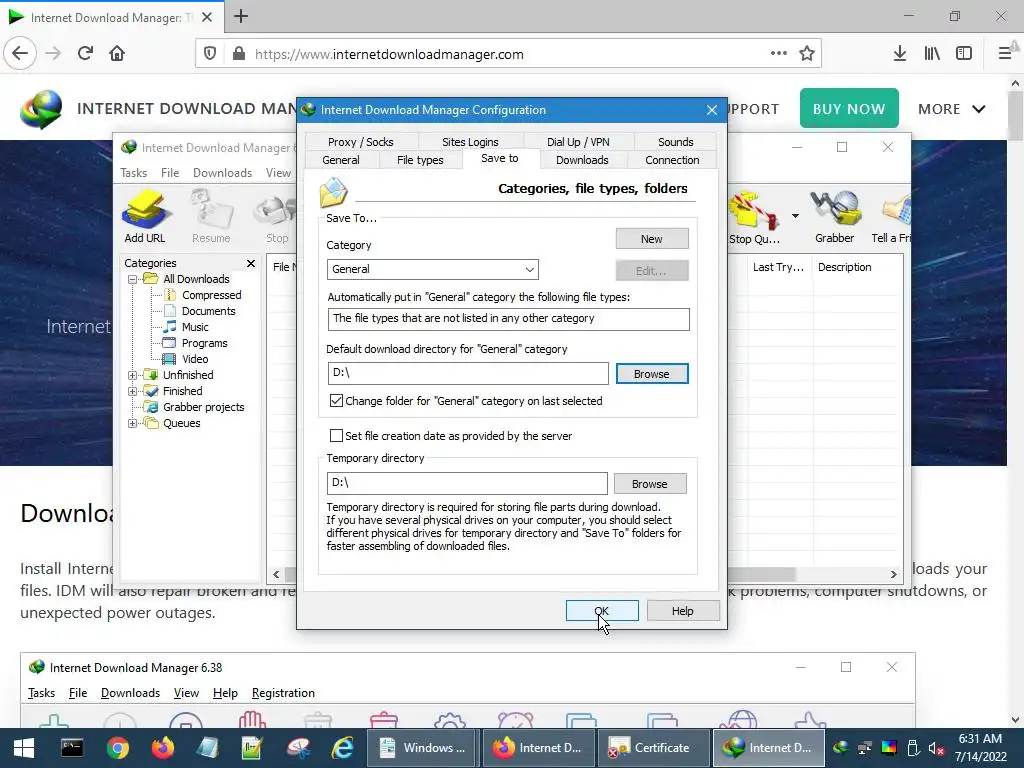Open Downloads menu in IDM window
Image resolution: width=1024 pixels, height=768 pixels.
pos(222,172)
